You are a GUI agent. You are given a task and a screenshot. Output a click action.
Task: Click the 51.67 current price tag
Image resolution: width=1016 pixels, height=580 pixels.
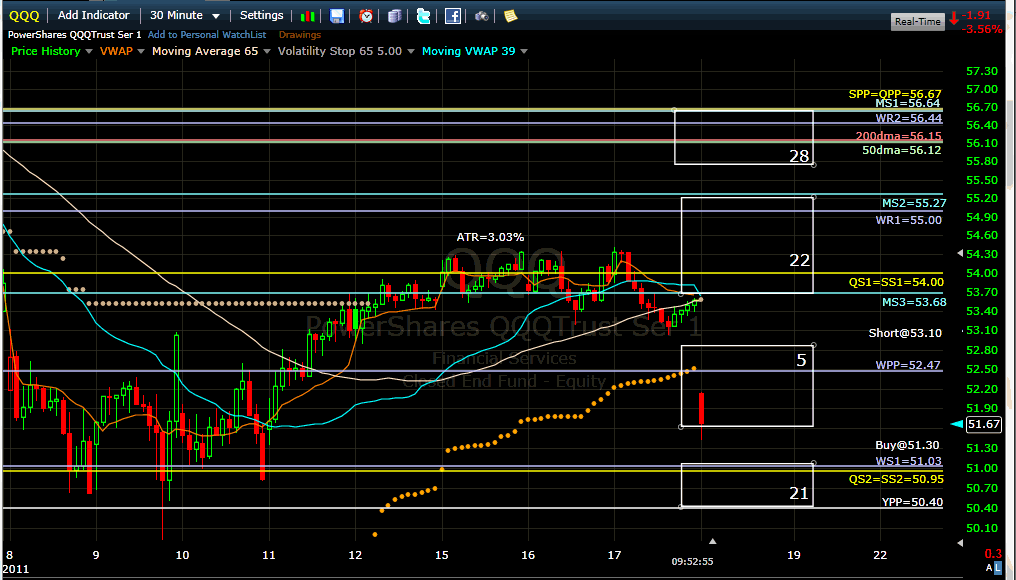(983, 424)
